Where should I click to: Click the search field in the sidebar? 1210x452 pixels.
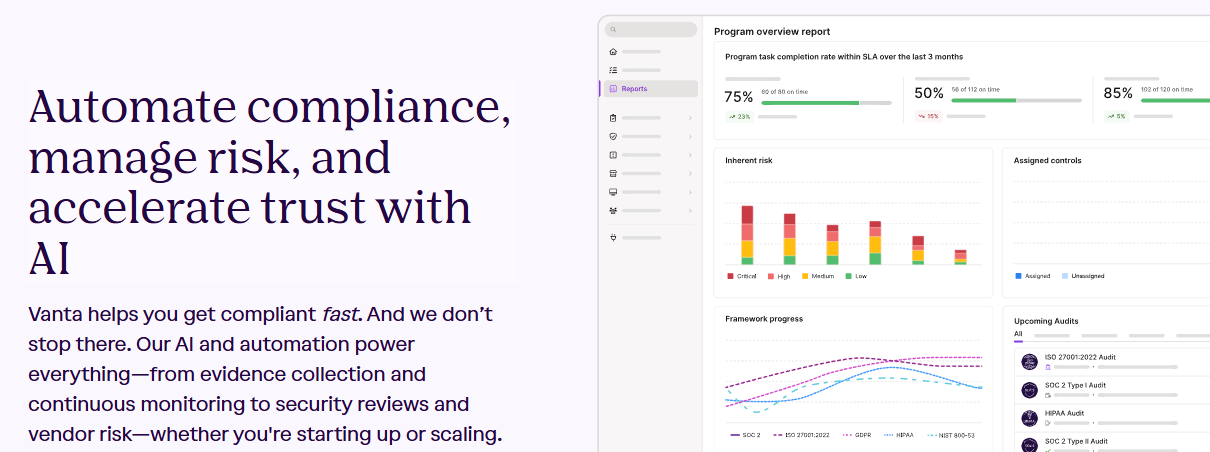point(650,30)
